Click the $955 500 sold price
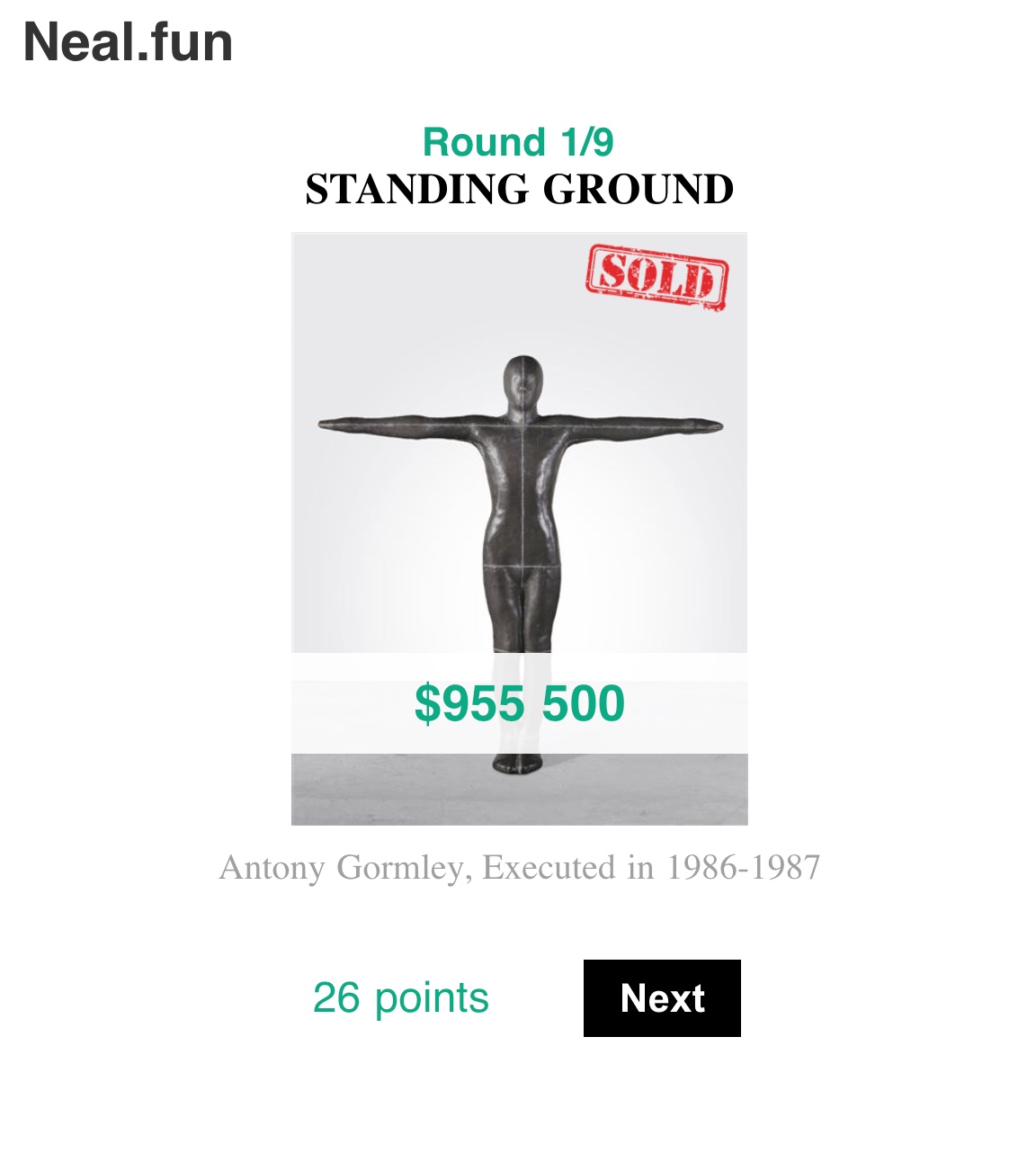 click(x=519, y=703)
